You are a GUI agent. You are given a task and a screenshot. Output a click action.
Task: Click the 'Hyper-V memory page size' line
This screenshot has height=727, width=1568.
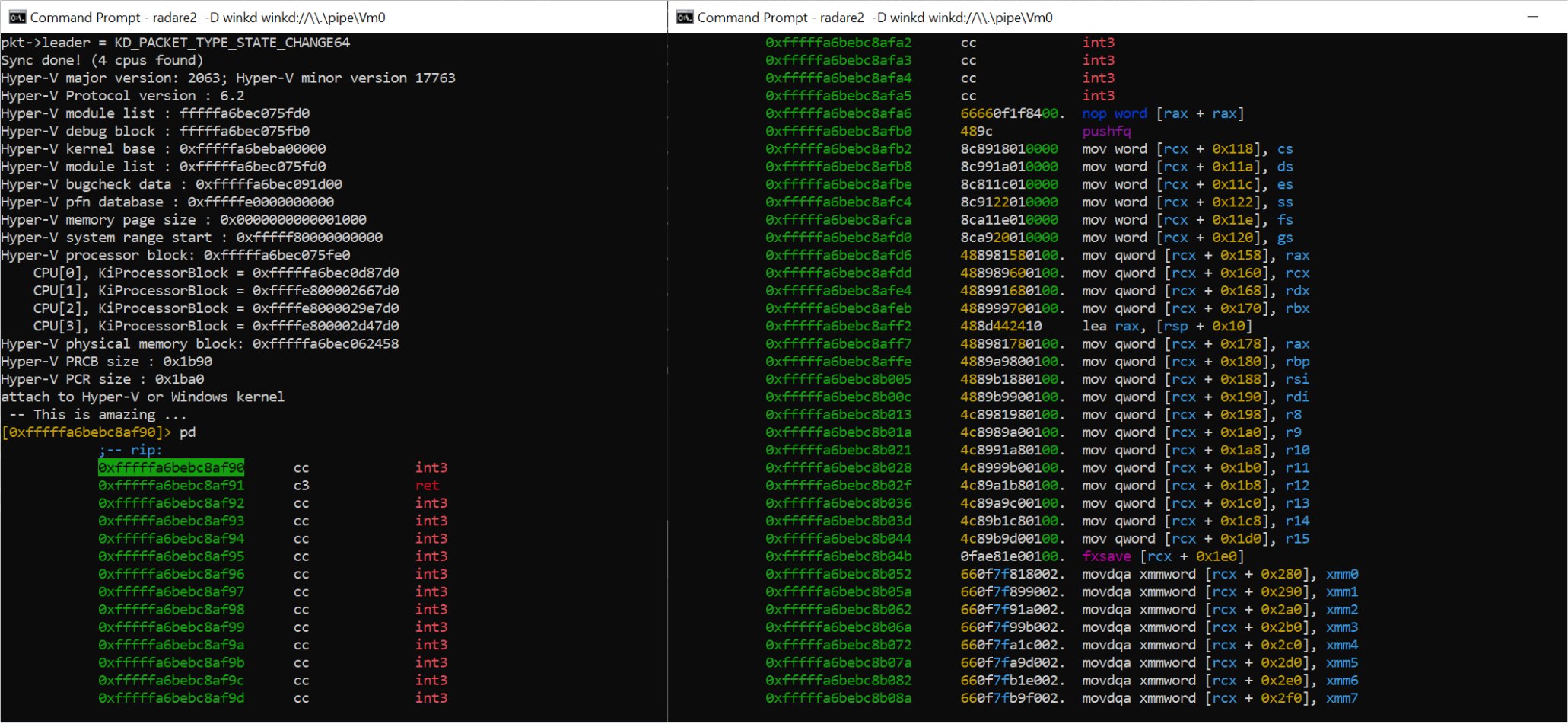pos(184,220)
